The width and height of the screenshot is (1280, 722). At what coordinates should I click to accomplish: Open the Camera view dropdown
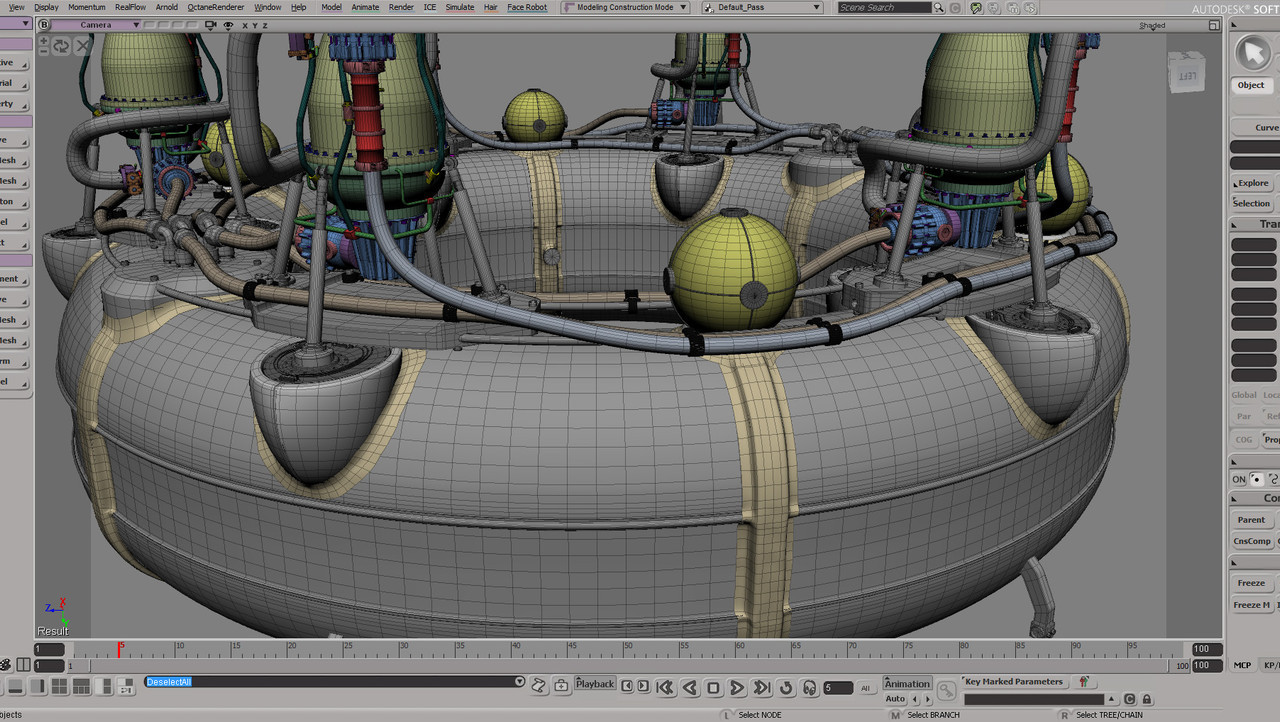click(x=95, y=25)
